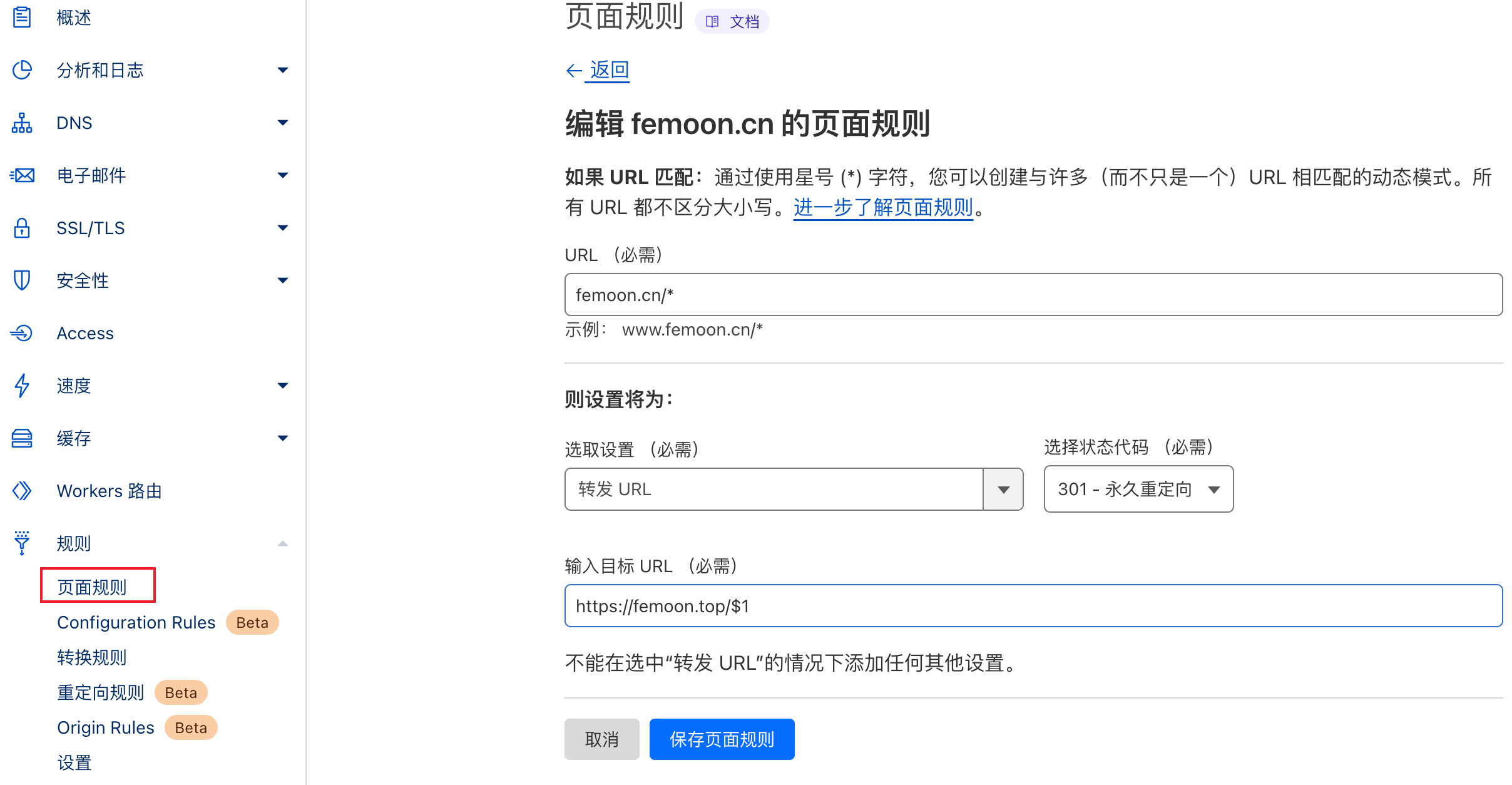Click the SSL/TLS padlock icon
The width and height of the screenshot is (1512, 785).
click(22, 228)
